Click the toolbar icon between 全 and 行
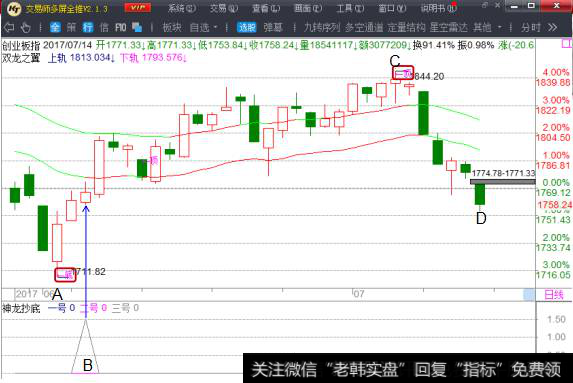This screenshot has height=383, width=573. click(71, 27)
